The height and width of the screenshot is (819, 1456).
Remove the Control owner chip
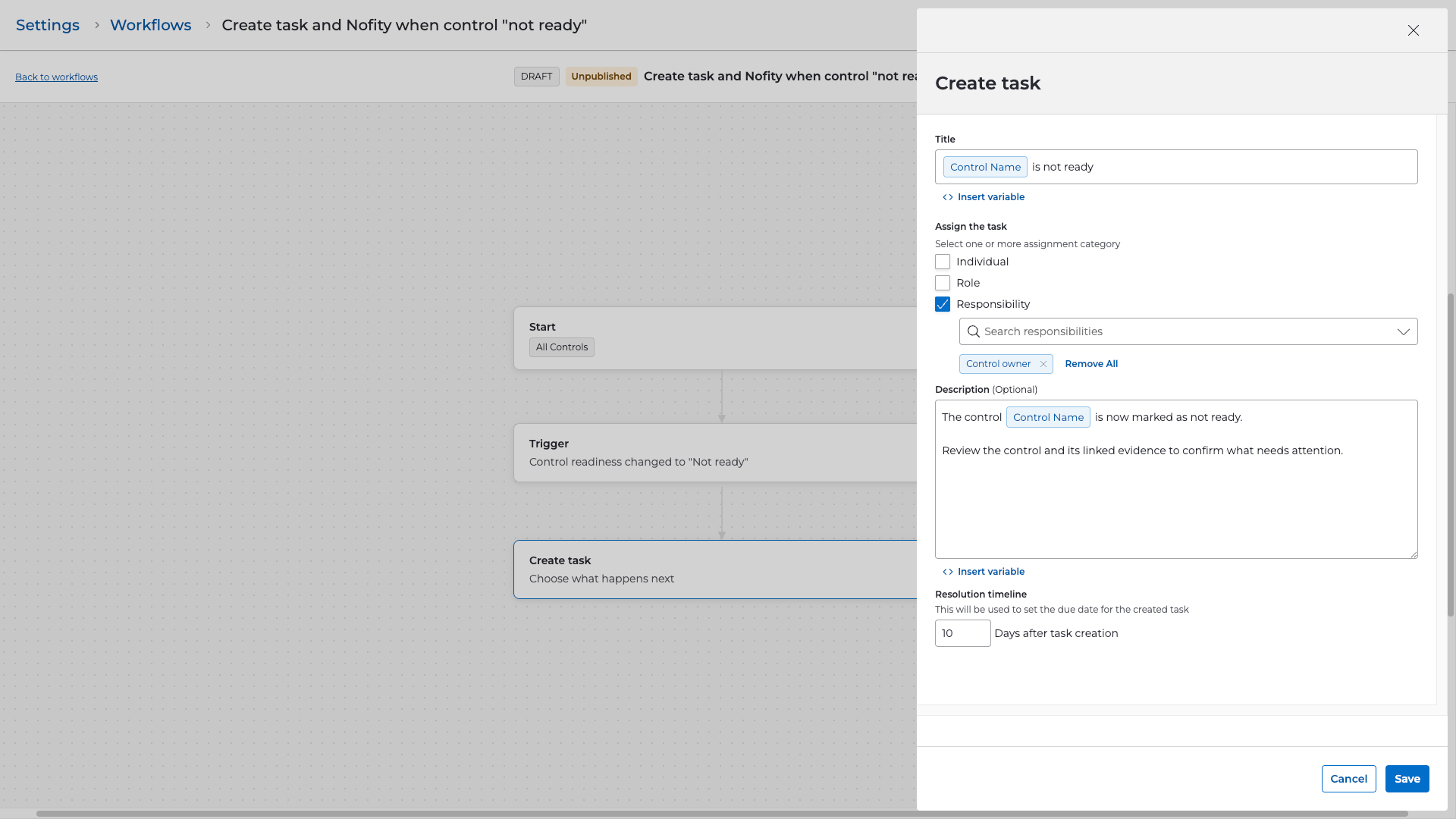pos(1043,364)
